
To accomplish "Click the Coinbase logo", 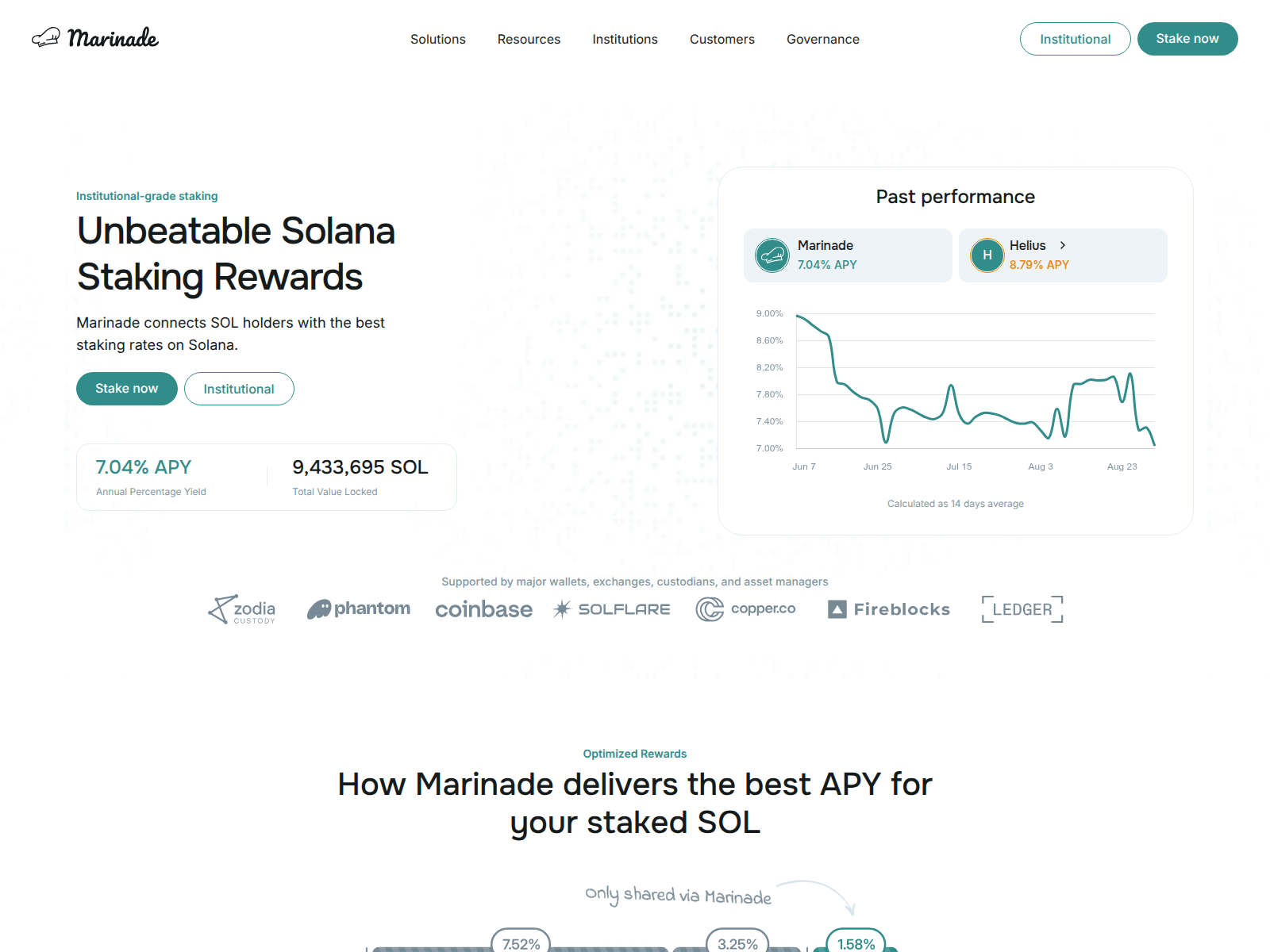I will point(483,609).
